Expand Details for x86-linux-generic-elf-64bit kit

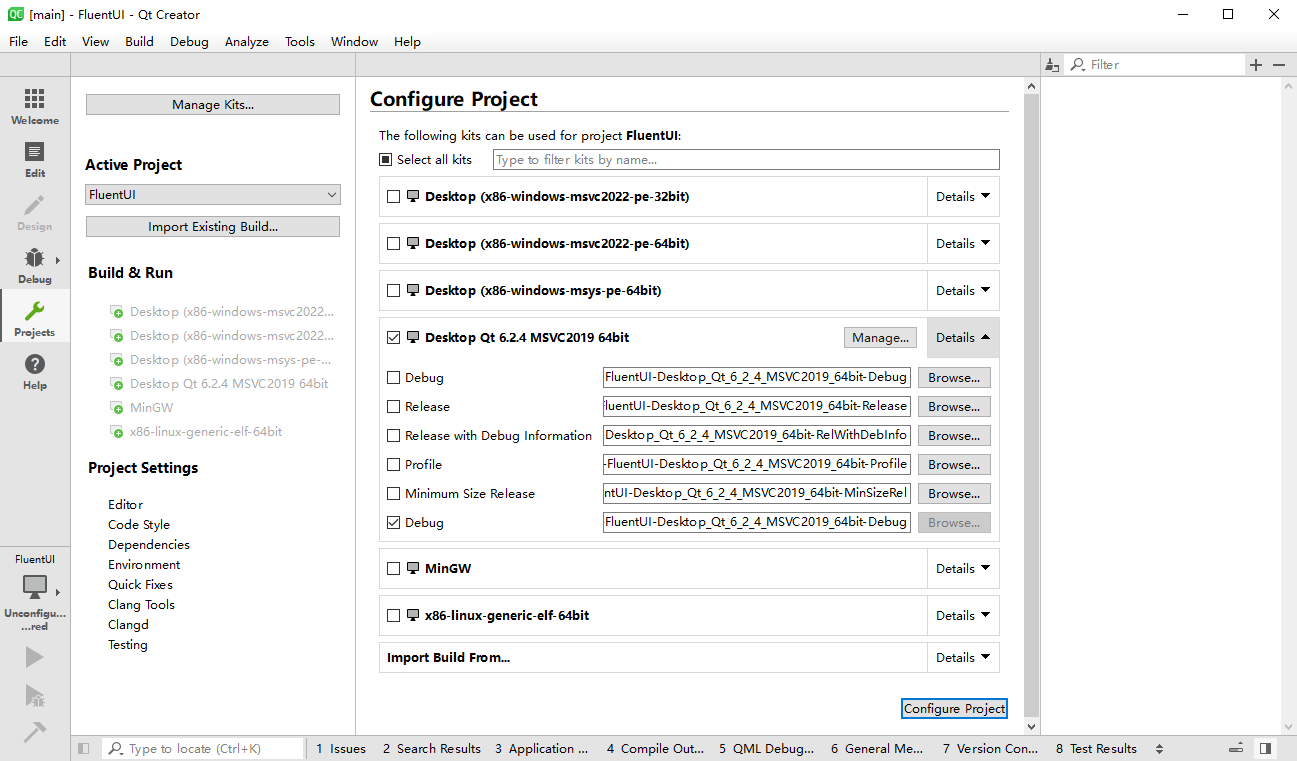(x=963, y=616)
